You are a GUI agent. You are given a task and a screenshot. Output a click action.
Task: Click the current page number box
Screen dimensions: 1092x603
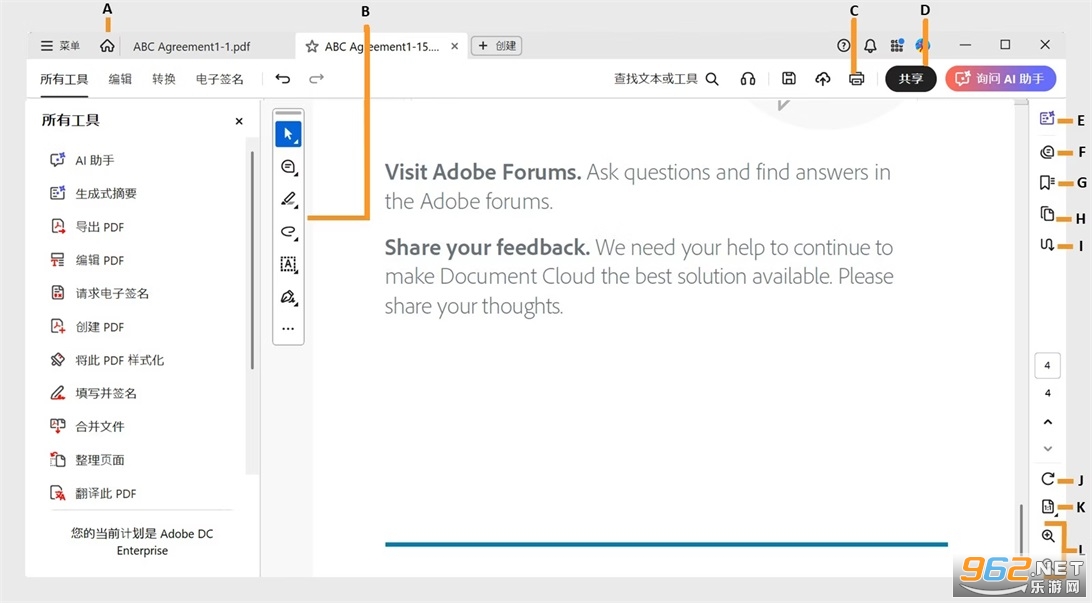[1047, 366]
